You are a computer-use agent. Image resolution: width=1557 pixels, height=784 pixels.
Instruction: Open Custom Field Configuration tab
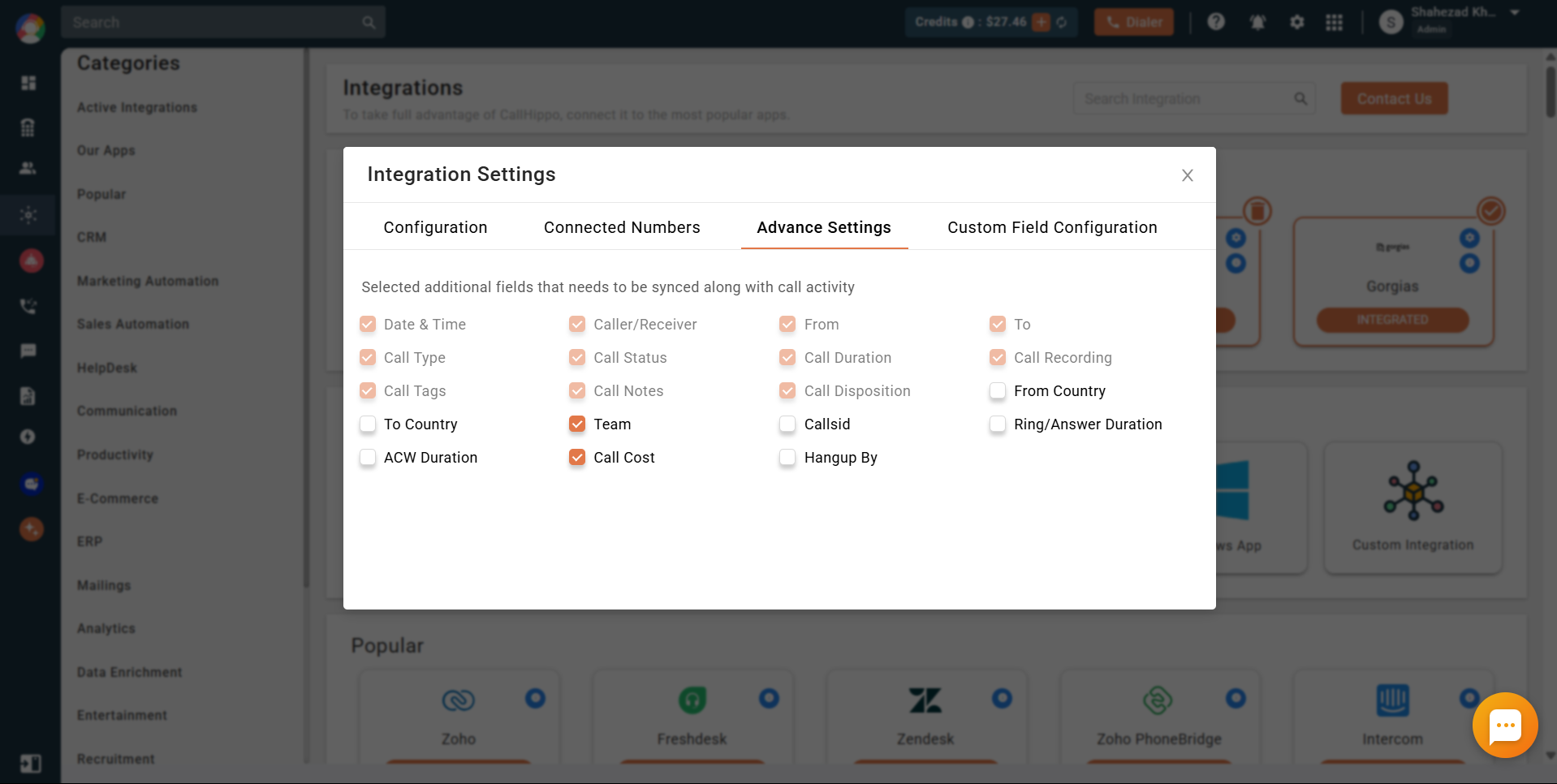[x=1052, y=227]
